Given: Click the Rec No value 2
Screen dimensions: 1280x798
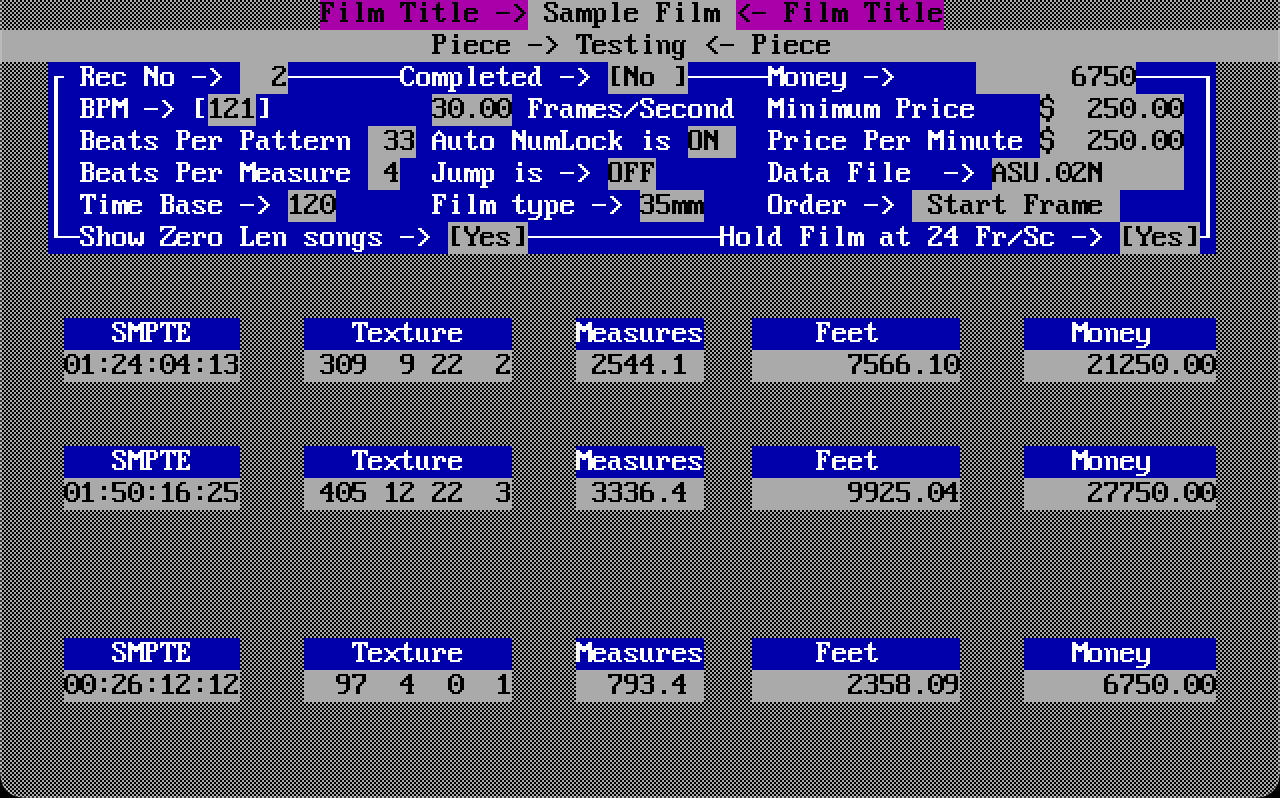Looking at the screenshot, I should coord(264,78).
